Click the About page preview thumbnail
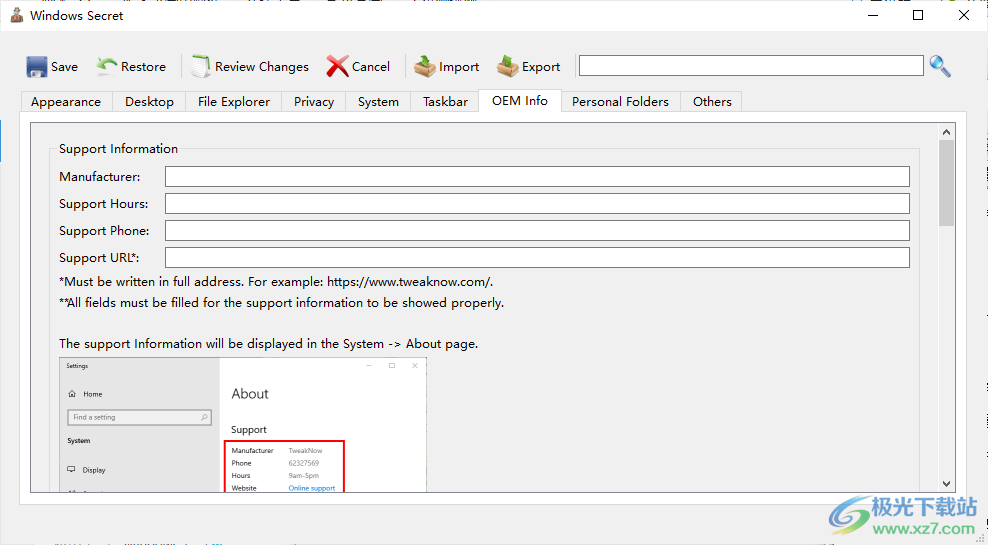This screenshot has width=988, height=545. point(243,425)
